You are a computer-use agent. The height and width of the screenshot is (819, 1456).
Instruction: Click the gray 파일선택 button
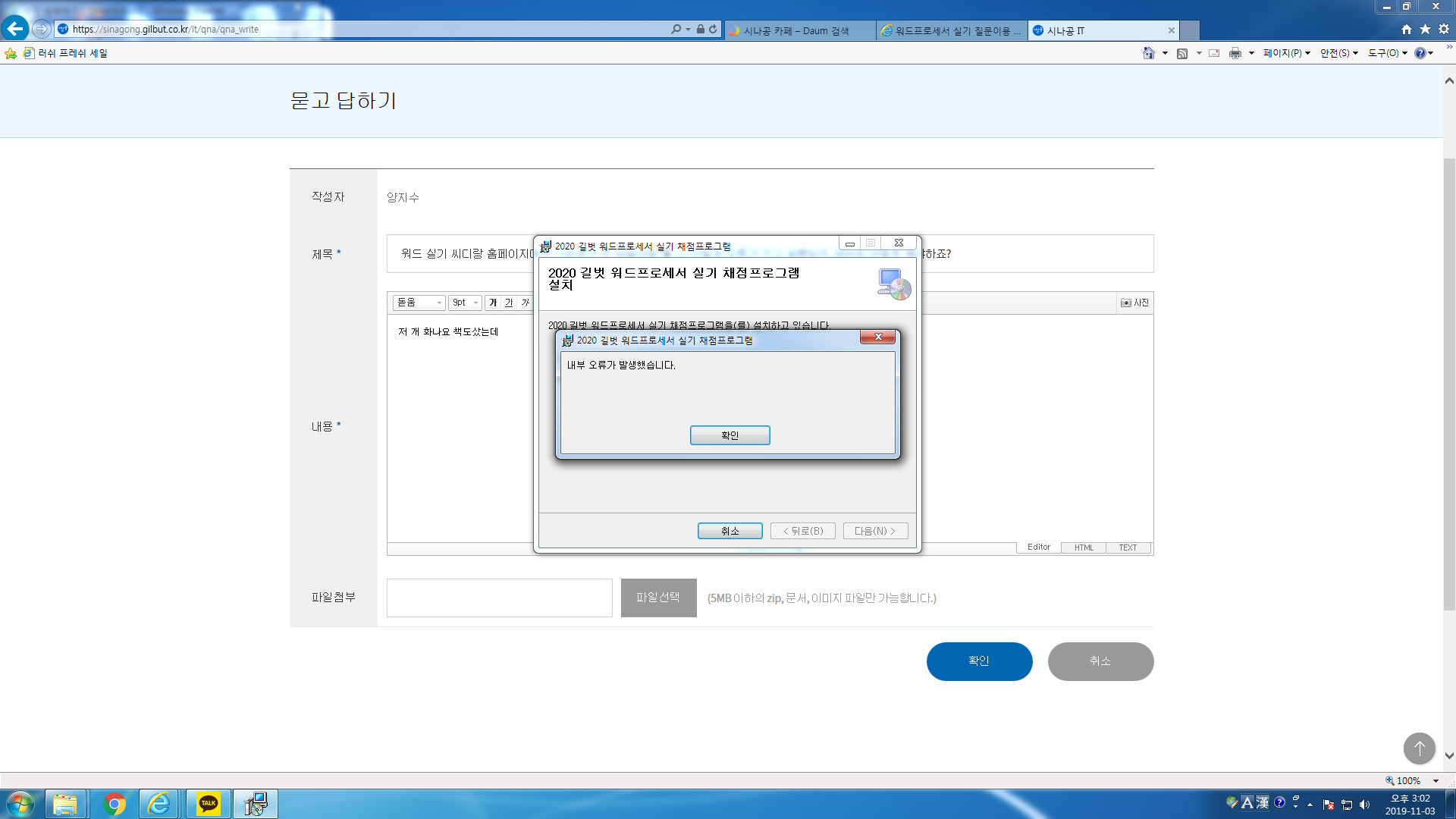(x=658, y=598)
